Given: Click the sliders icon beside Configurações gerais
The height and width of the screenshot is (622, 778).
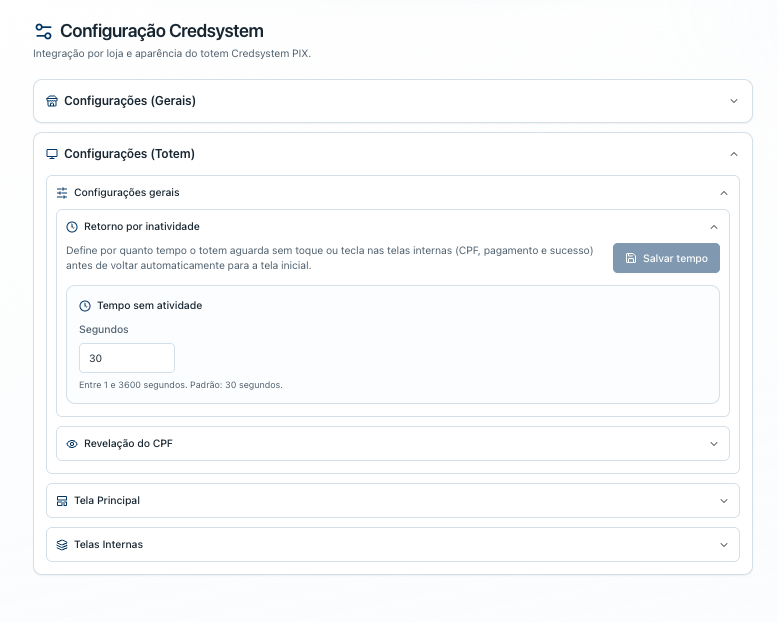Looking at the screenshot, I should tap(62, 193).
